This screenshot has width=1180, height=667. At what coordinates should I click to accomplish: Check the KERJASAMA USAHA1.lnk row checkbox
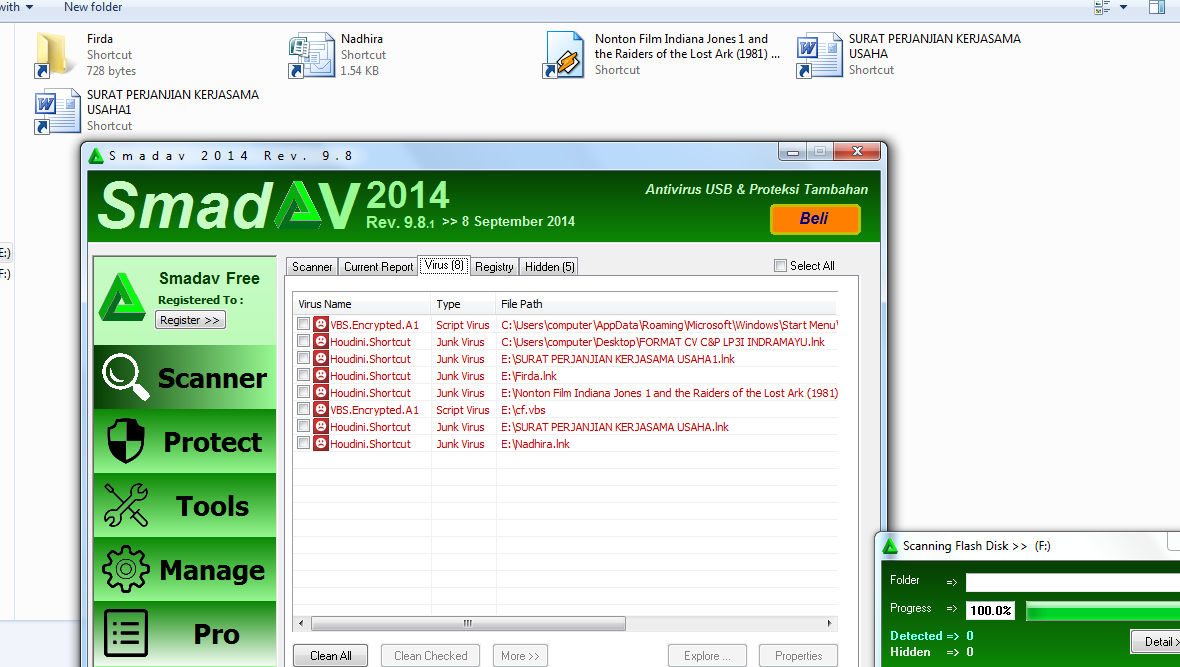point(303,358)
